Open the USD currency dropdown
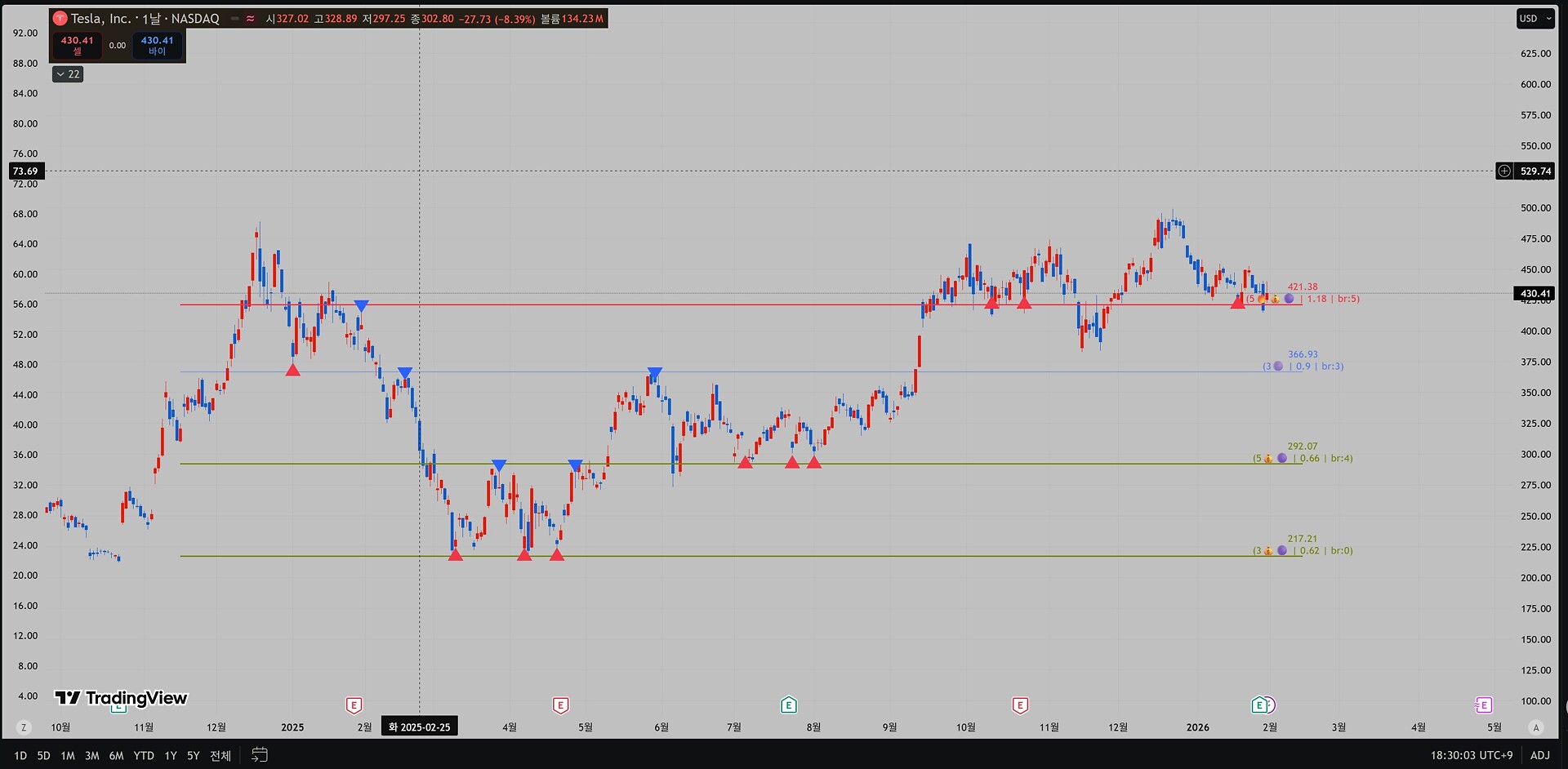Screen dimensions: 1568x769 1535,19
